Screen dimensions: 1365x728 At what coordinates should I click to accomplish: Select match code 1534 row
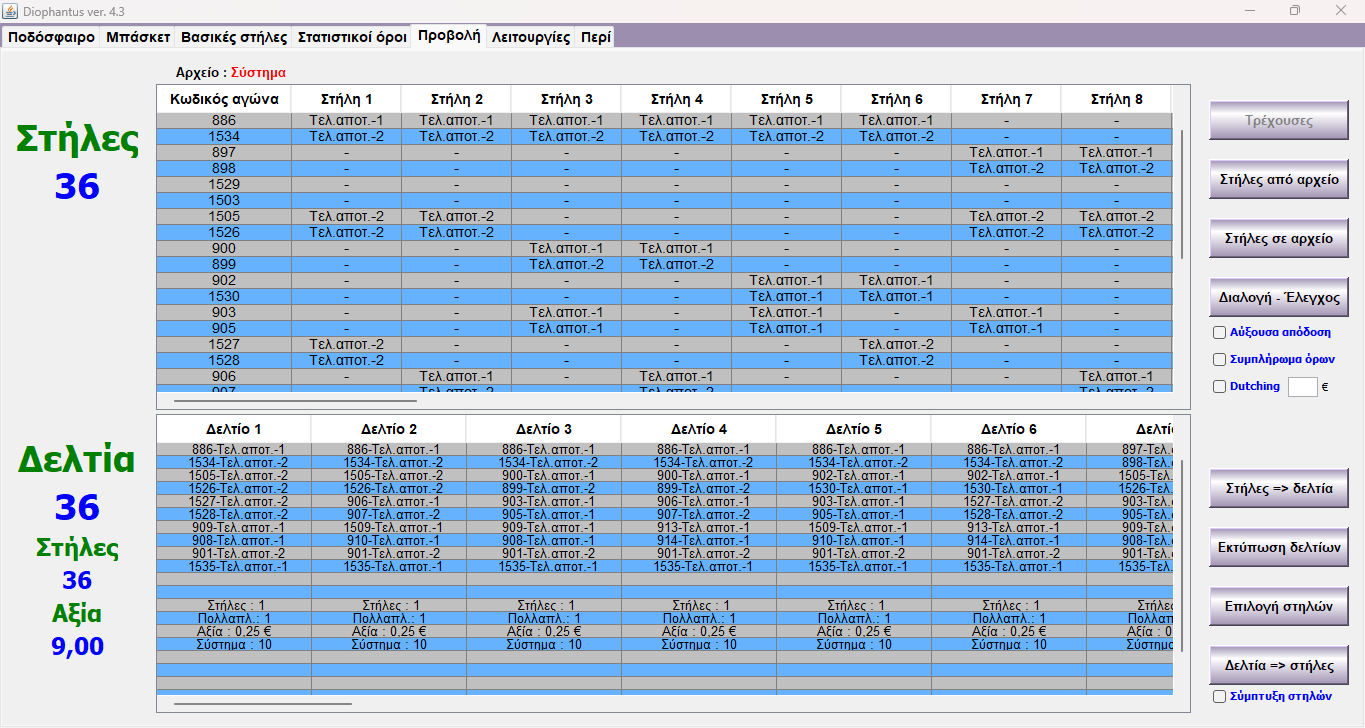pyautogui.click(x=664, y=137)
